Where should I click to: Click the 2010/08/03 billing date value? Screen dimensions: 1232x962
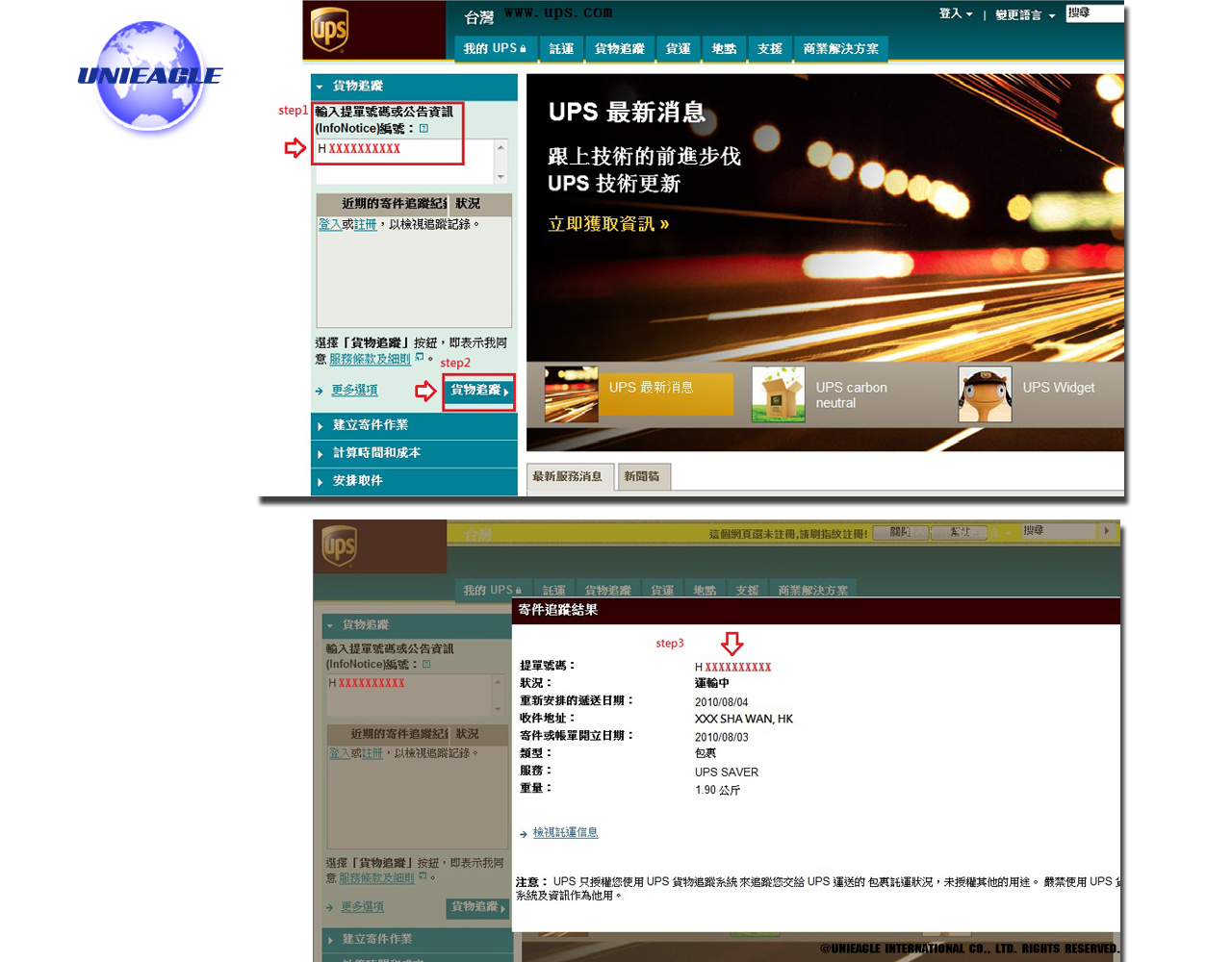[722, 738]
